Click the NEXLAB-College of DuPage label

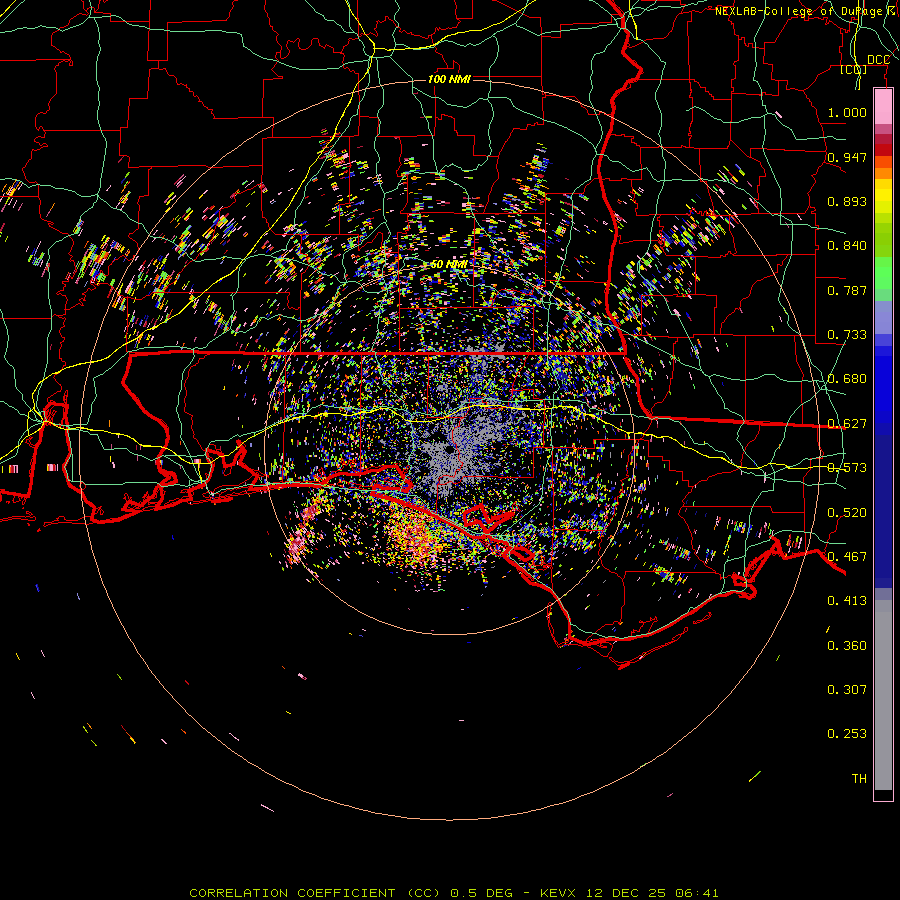pos(798,11)
